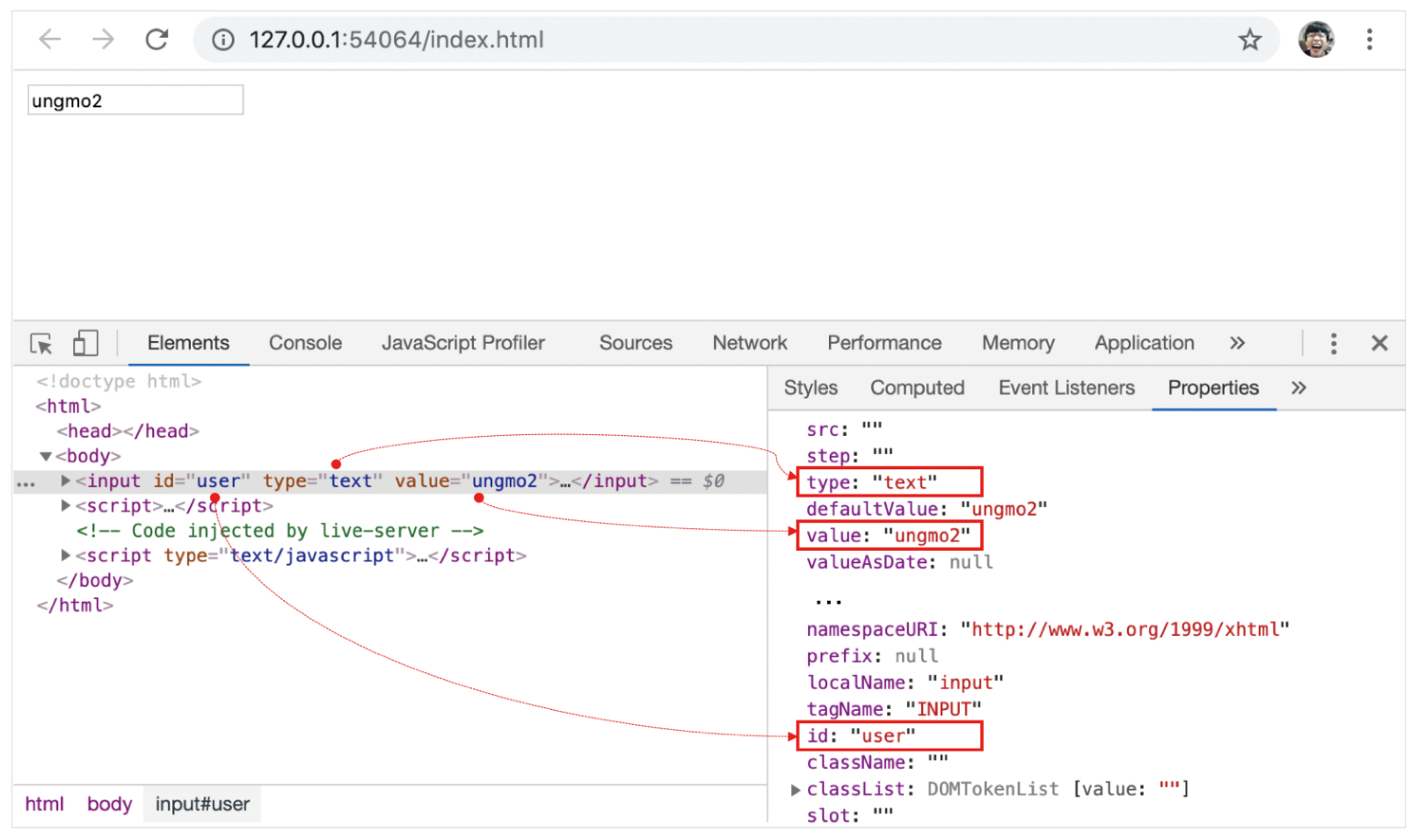The width and height of the screenshot is (1425, 840).
Task: Open the JavaScript Profiler tab
Action: [463, 344]
